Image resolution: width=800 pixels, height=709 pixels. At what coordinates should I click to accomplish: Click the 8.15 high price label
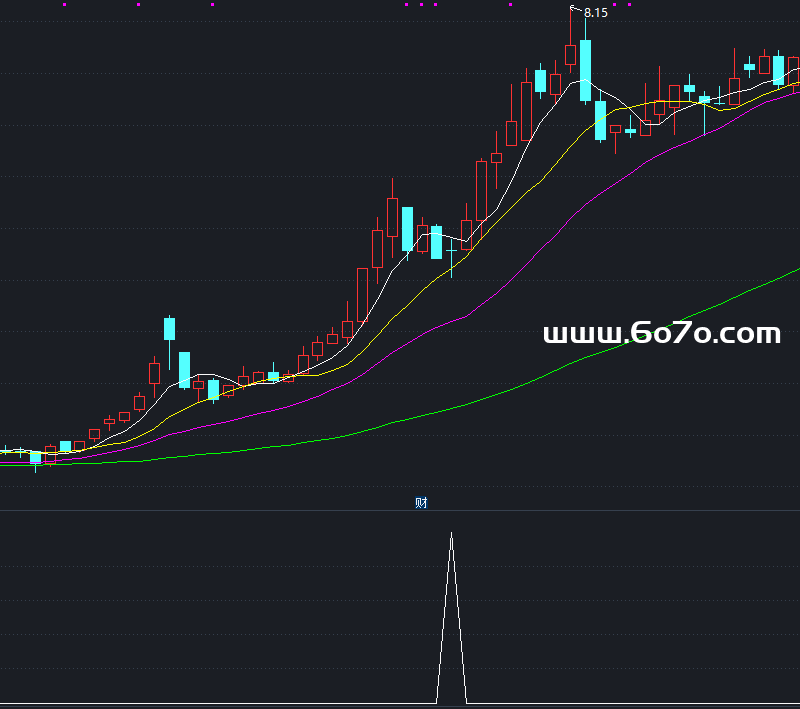pyautogui.click(x=595, y=13)
